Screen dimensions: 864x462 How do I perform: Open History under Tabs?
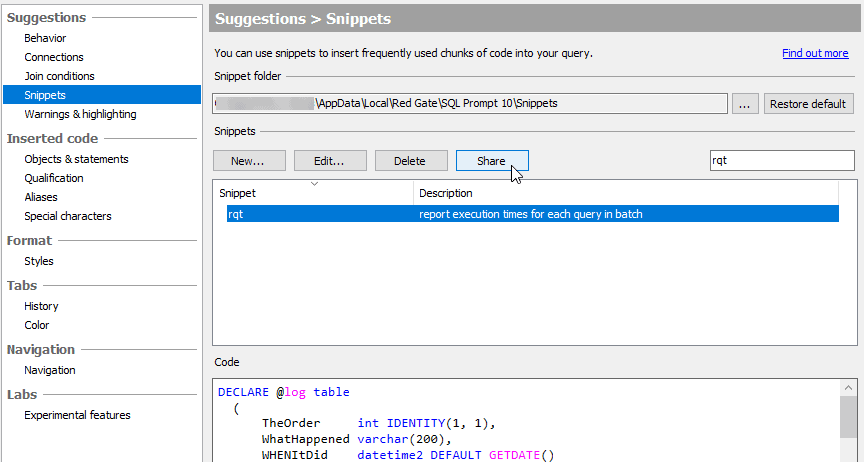click(x=41, y=306)
